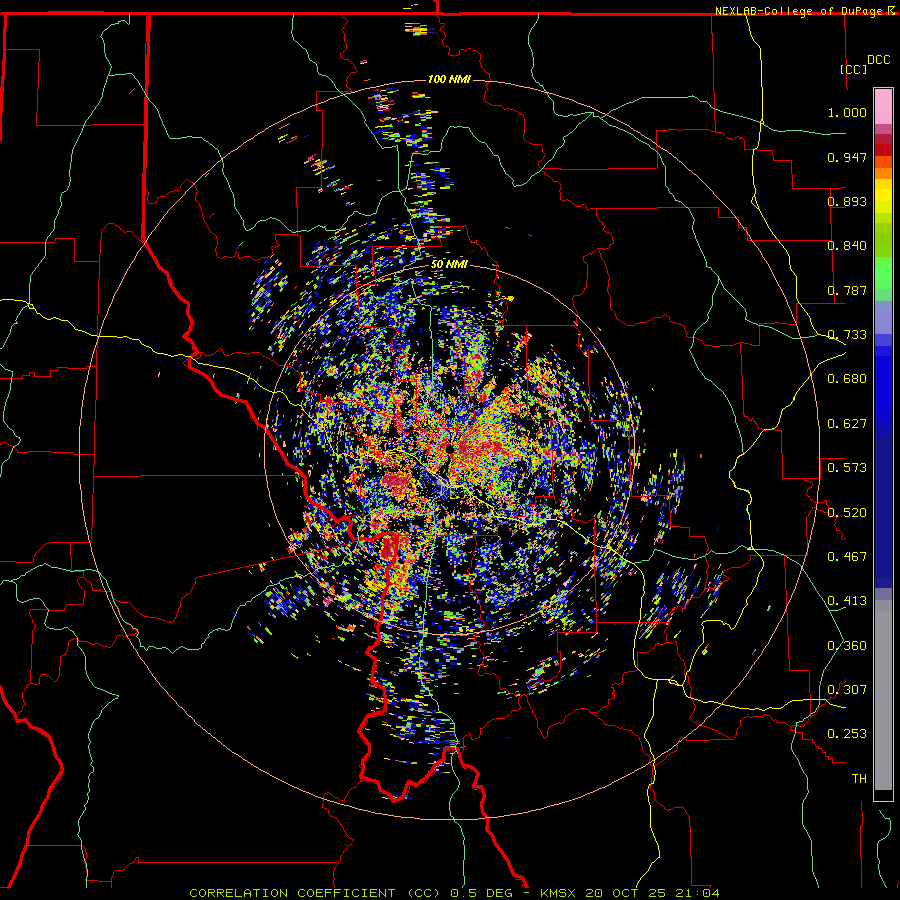Screen dimensions: 900x900
Task: Click the 0.733 legend value
Action: click(847, 335)
